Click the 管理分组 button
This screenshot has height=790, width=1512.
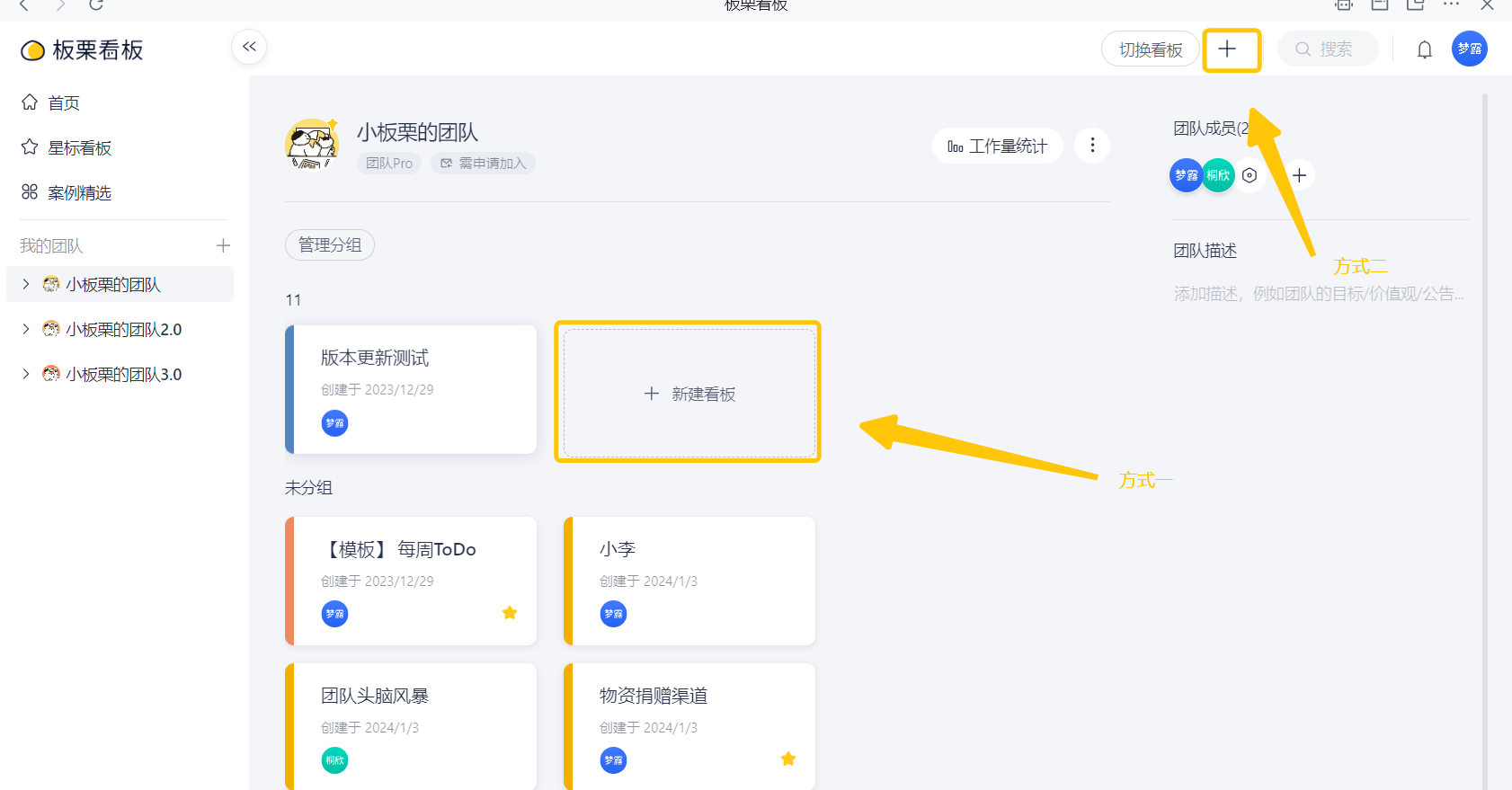click(x=330, y=245)
